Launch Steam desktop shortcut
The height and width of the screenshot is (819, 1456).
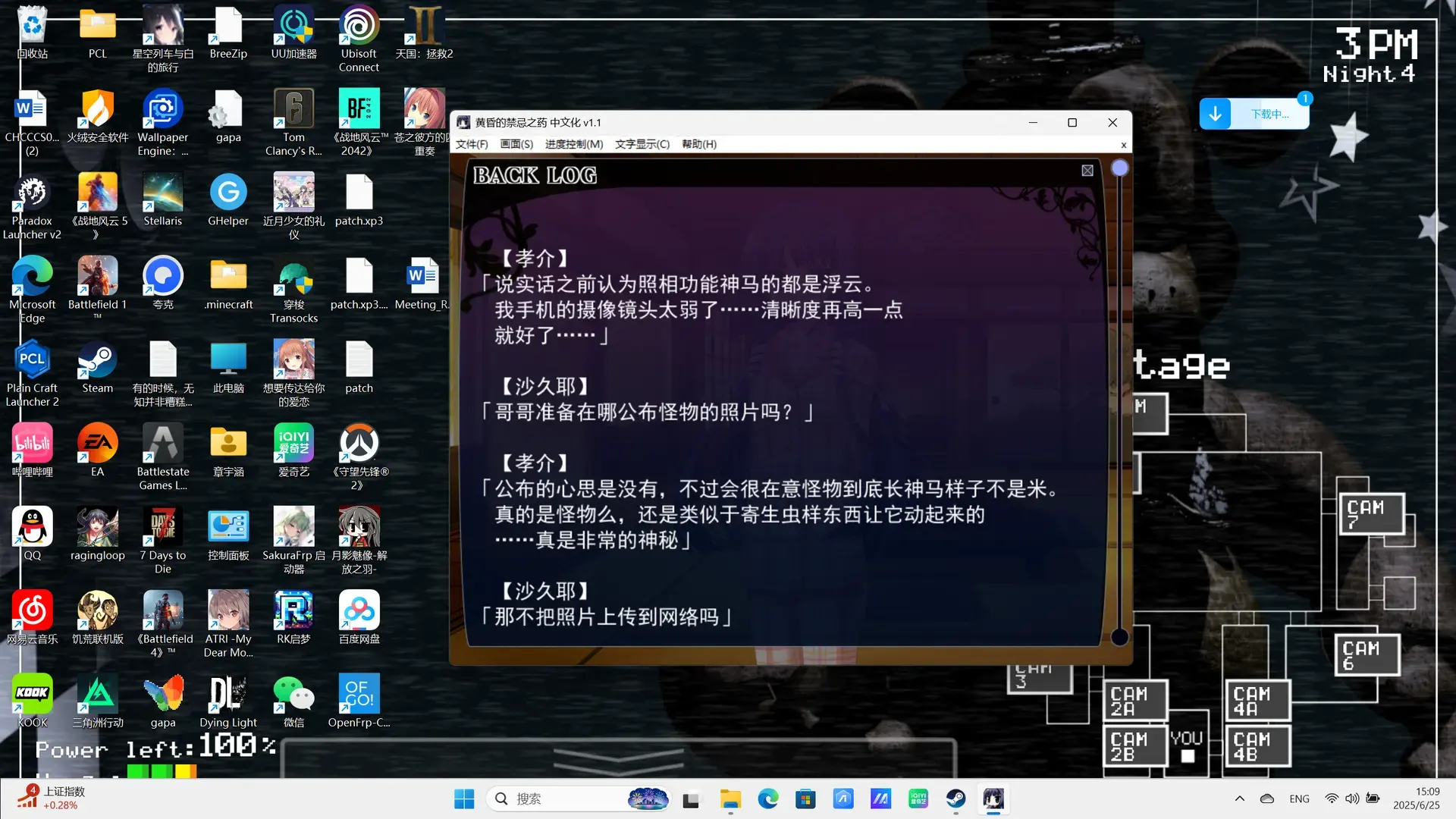(x=97, y=368)
